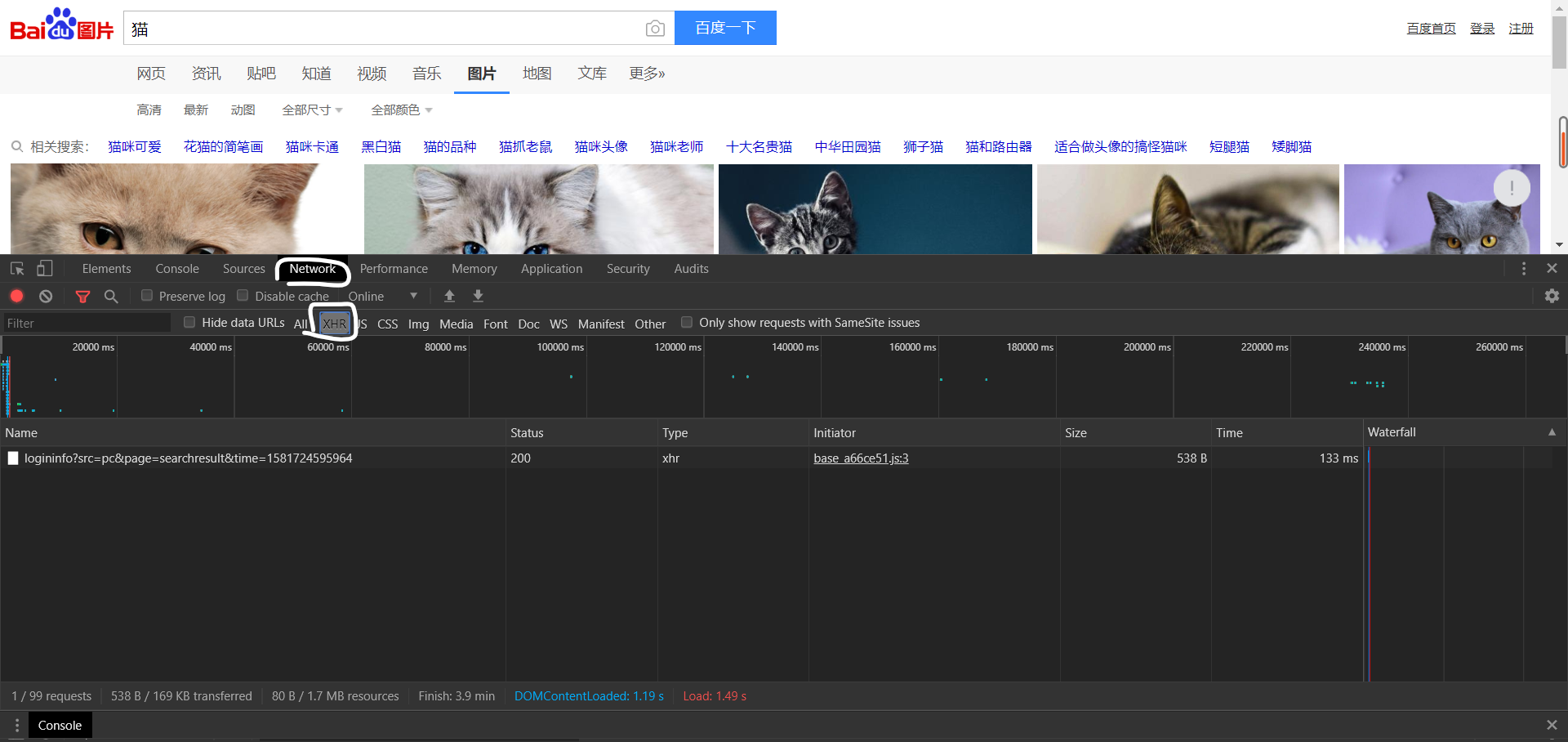The image size is (1568, 742).
Task: Filter requests by Font type
Action: (x=496, y=324)
